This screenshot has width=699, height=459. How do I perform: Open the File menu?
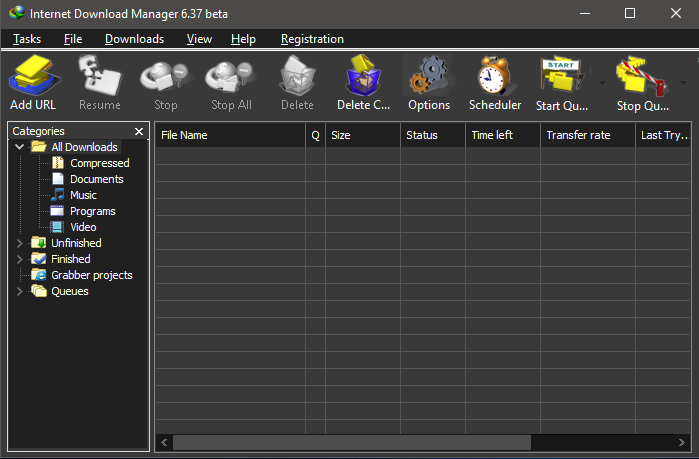(73, 39)
